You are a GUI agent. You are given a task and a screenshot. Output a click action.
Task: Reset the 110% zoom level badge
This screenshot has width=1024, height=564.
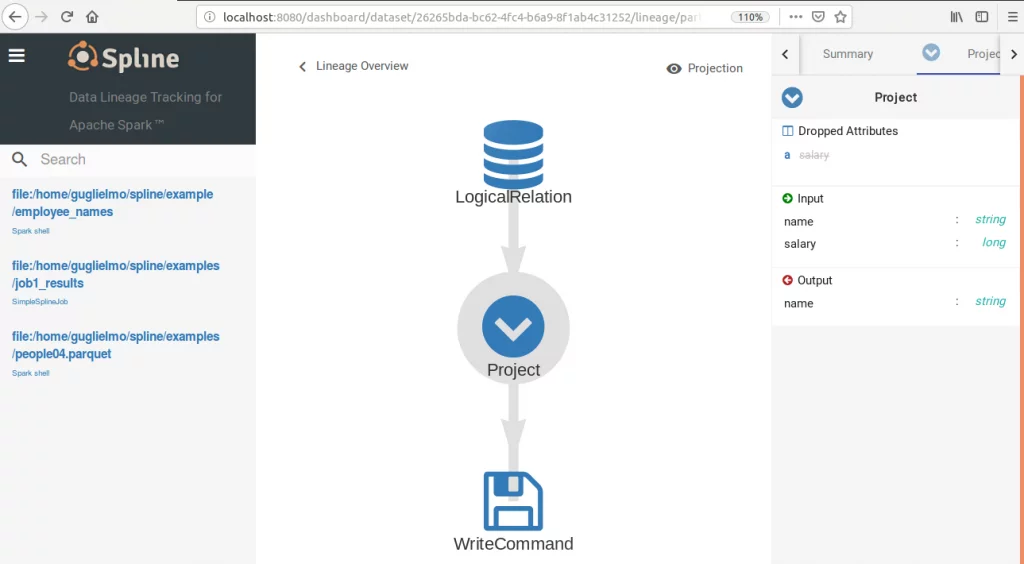point(750,17)
